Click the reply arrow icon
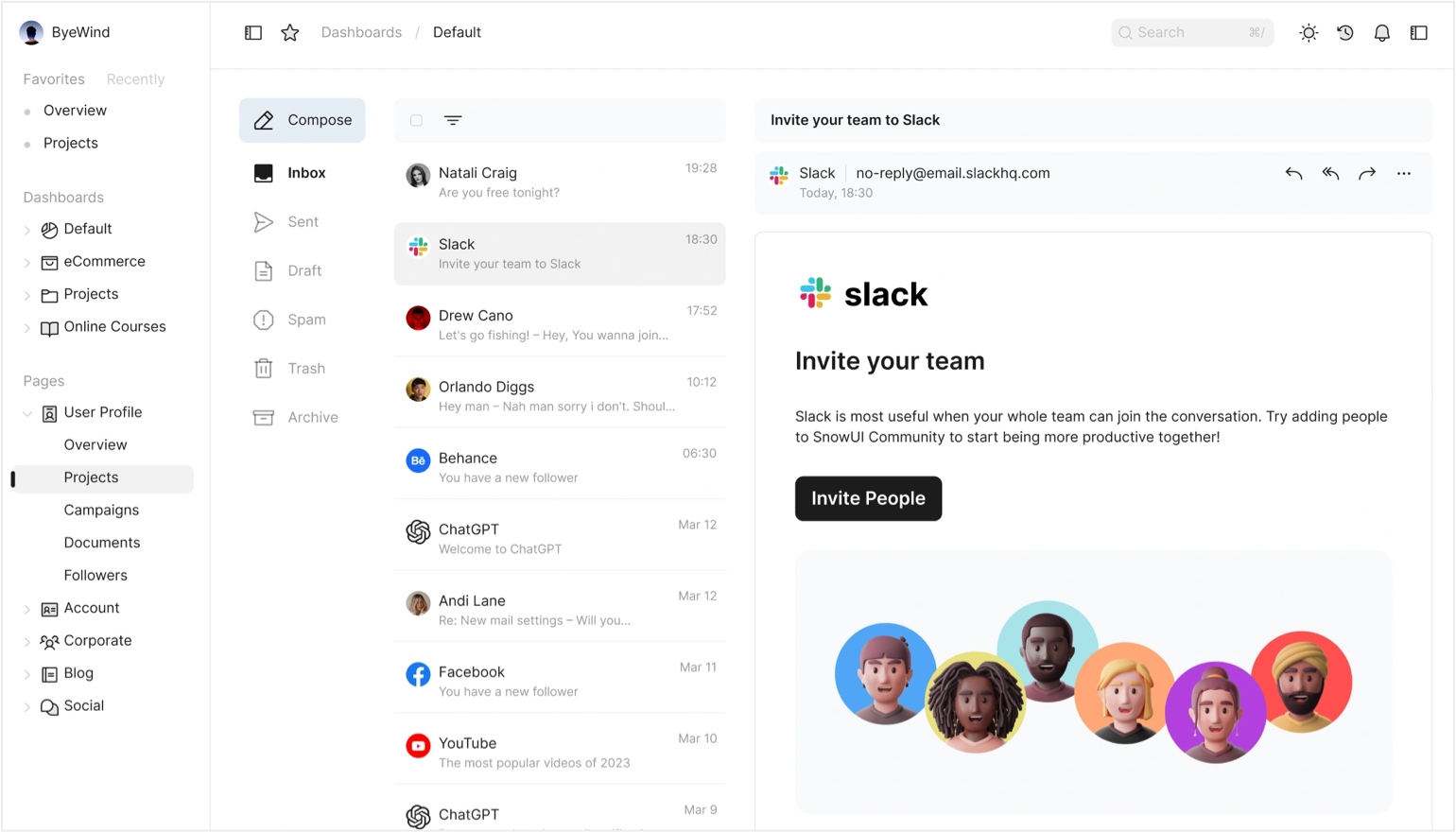This screenshot has width=1456, height=832. coord(1293,173)
